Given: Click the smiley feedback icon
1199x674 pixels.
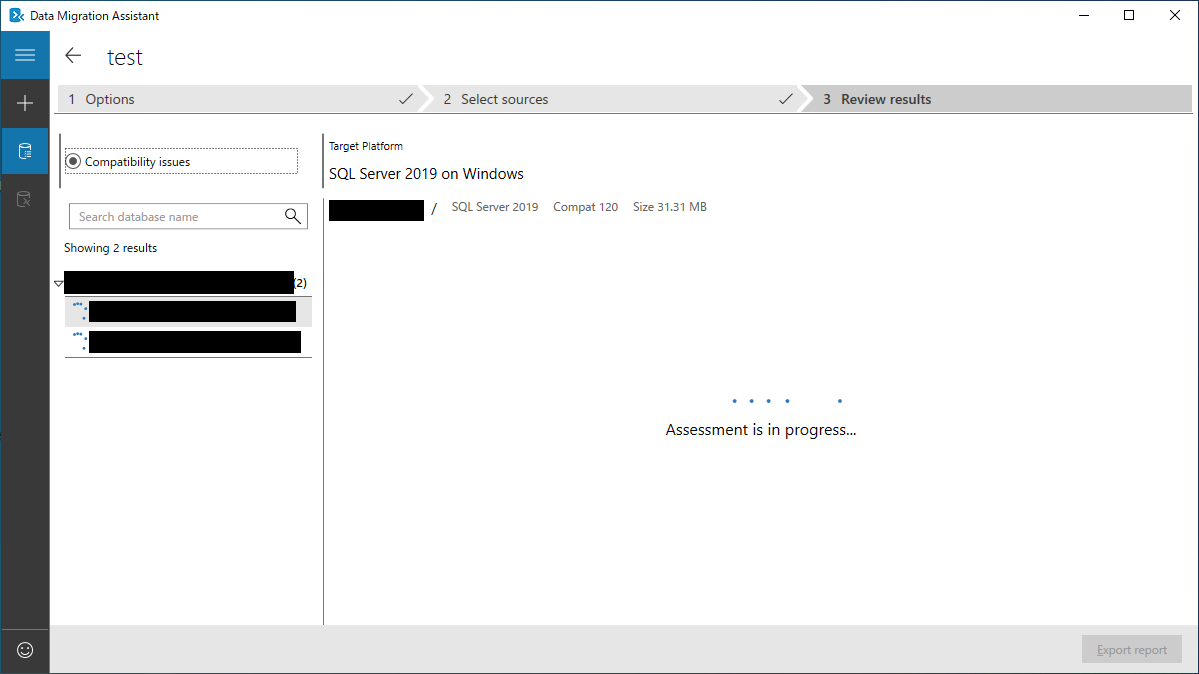Looking at the screenshot, I should pos(24,650).
